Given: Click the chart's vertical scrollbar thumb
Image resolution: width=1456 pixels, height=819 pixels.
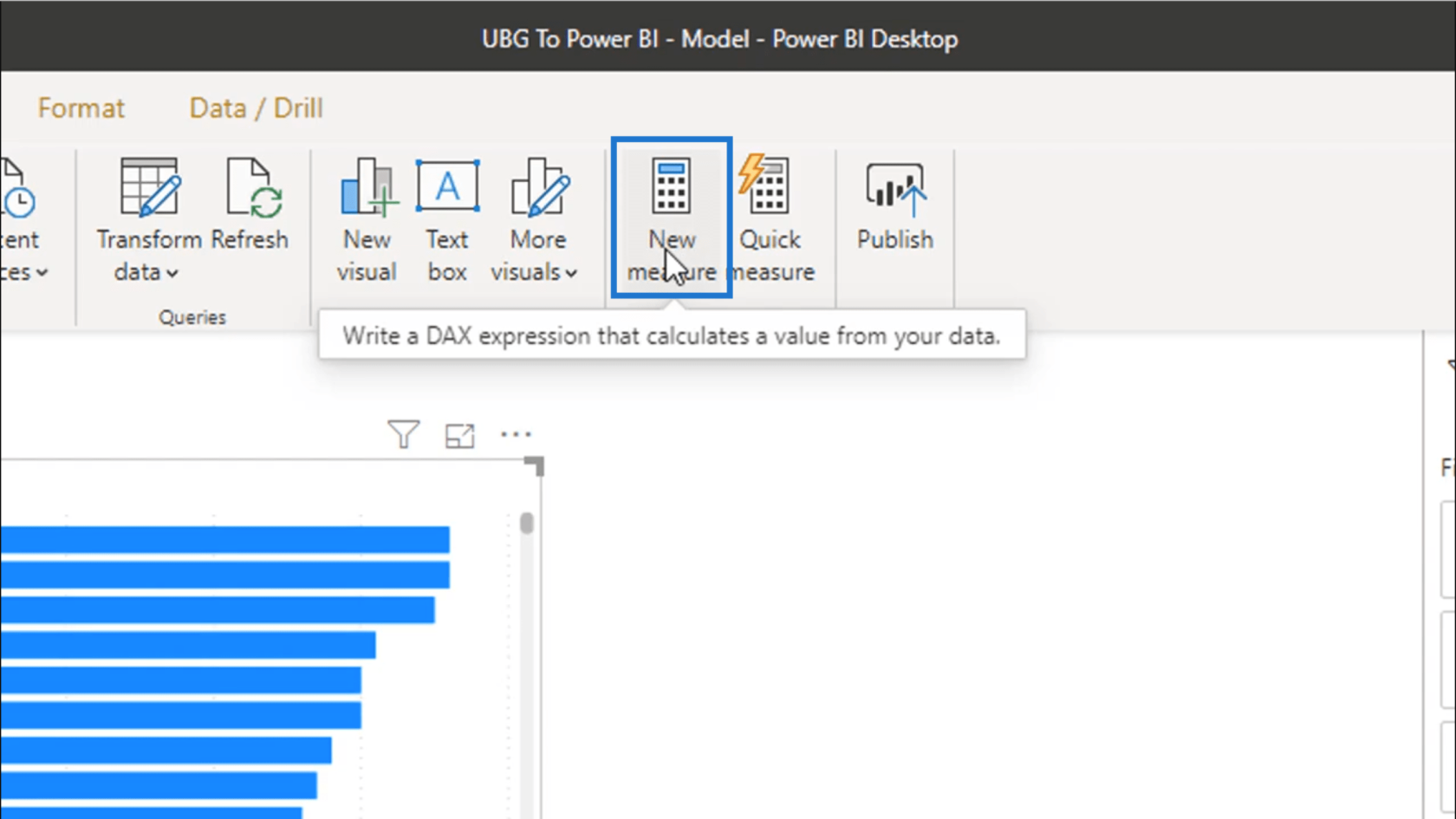Looking at the screenshot, I should [527, 523].
